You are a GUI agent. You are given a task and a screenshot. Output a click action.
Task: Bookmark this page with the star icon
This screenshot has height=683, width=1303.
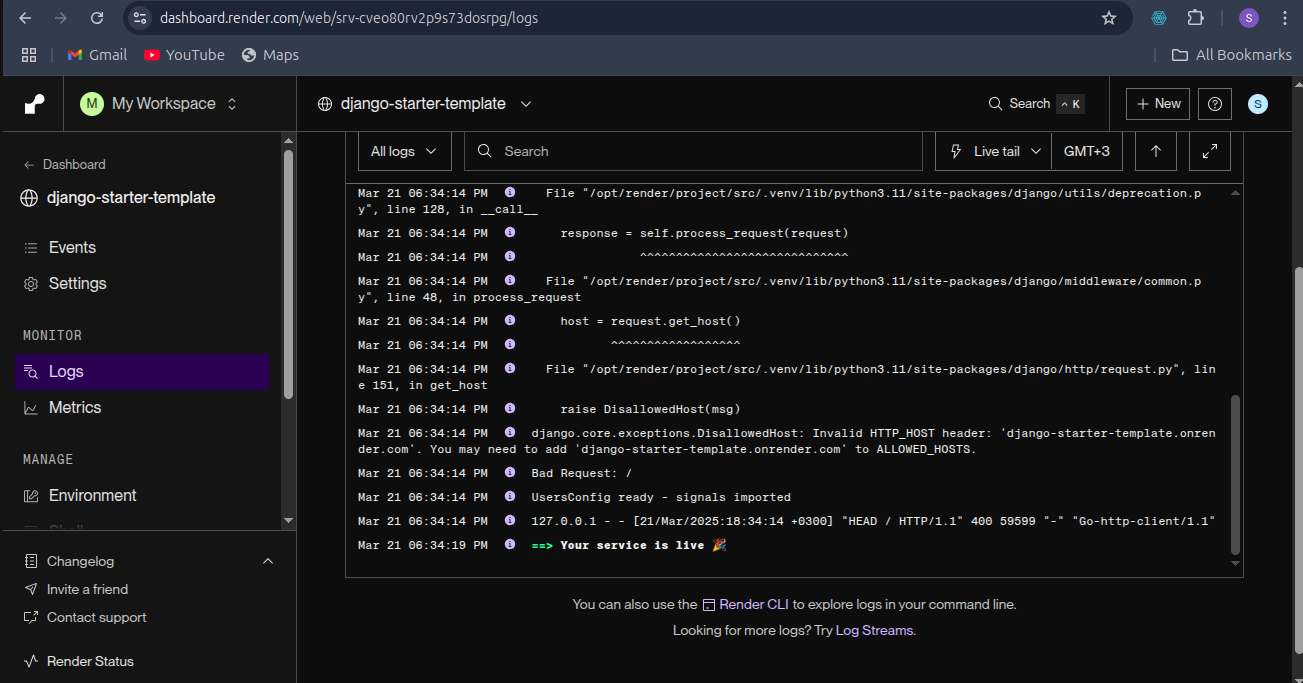point(1108,18)
